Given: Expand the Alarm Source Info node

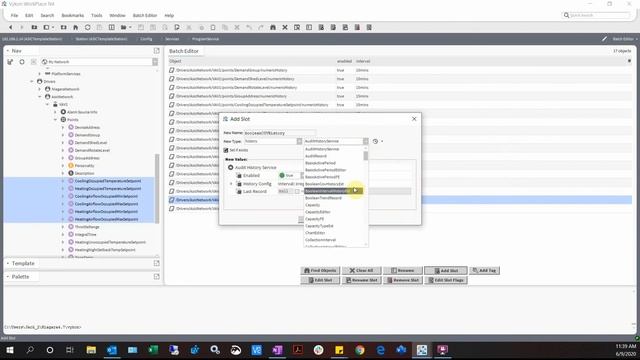Looking at the screenshot, I should coord(55,112).
